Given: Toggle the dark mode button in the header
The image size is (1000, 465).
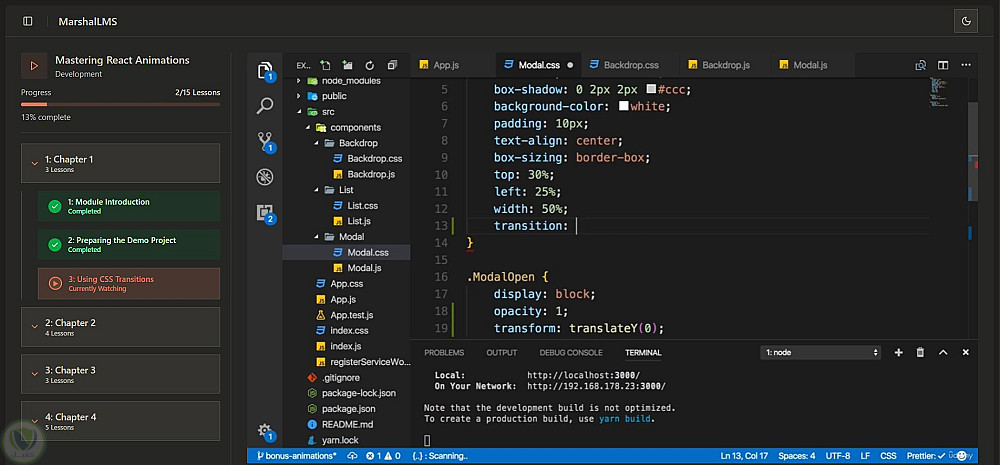Looking at the screenshot, I should point(966,21).
